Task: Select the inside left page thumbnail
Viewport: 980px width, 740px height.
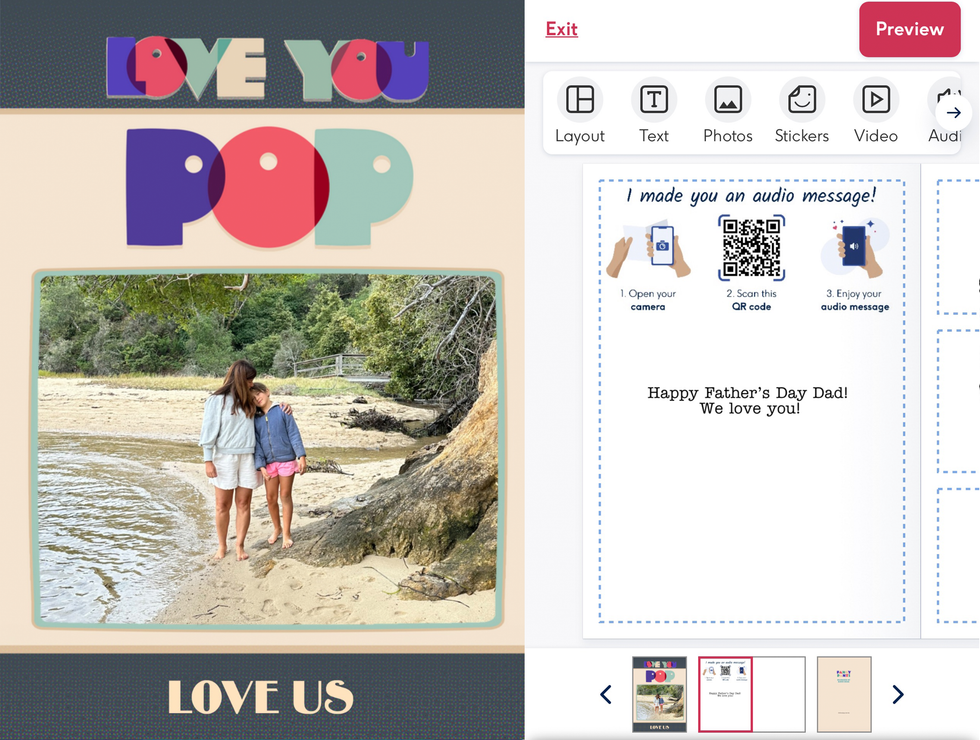Action: (x=725, y=694)
